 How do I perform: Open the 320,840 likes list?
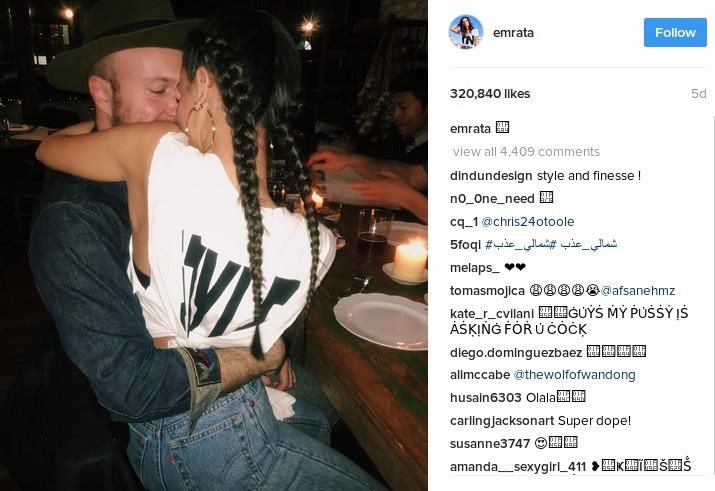pos(490,94)
